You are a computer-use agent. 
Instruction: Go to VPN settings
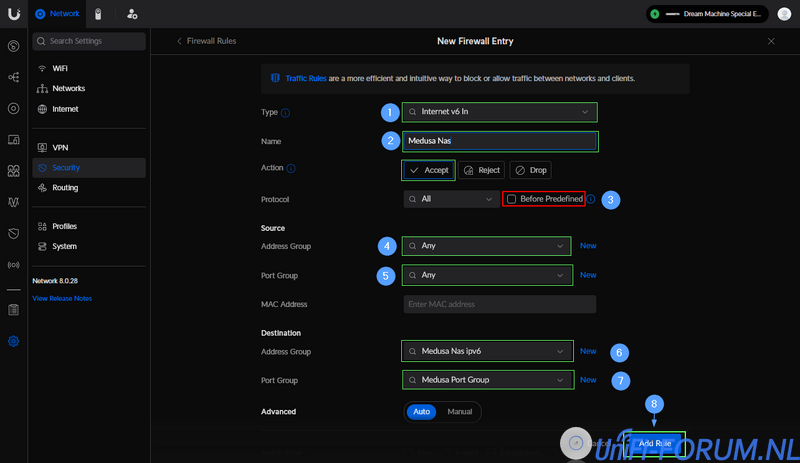point(60,147)
